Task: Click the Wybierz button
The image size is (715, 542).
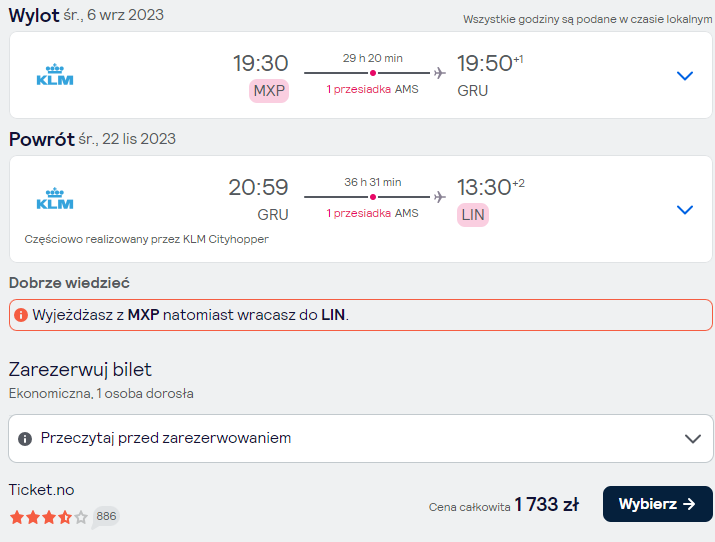Action: click(x=657, y=504)
